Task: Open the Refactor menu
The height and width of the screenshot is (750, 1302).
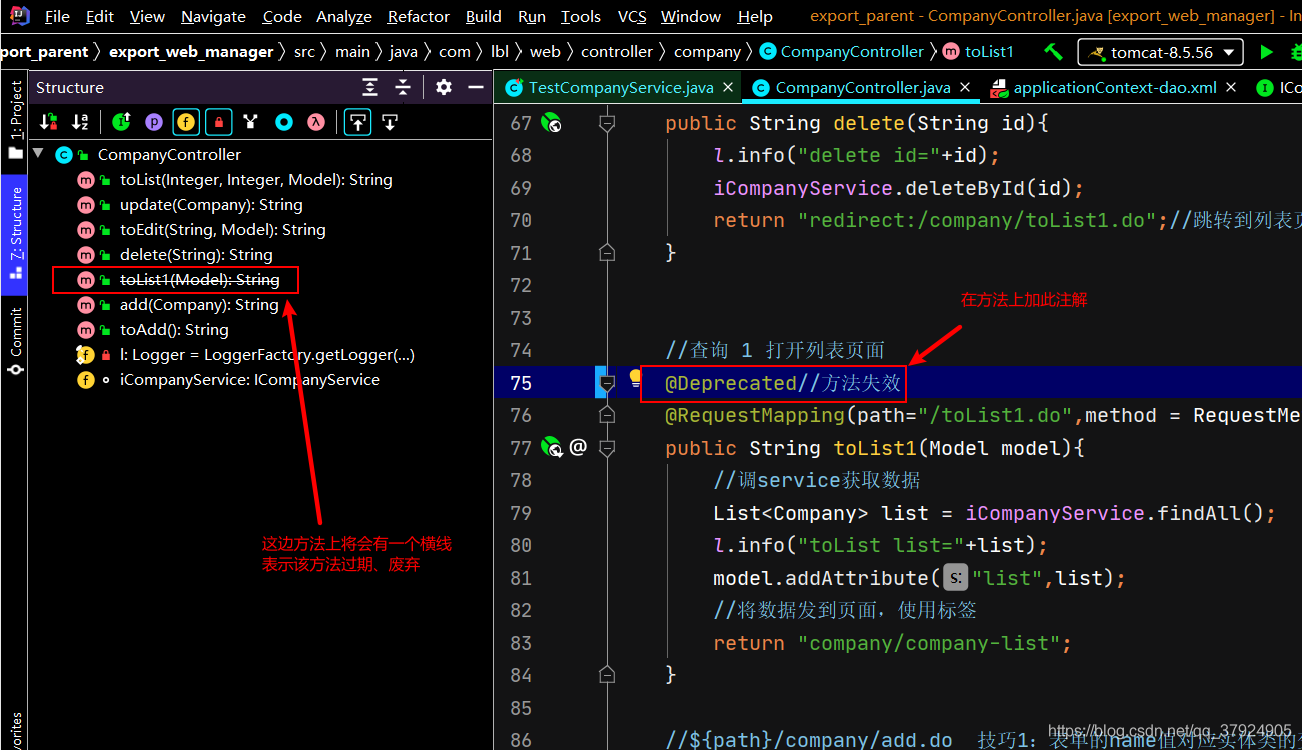Action: (418, 16)
